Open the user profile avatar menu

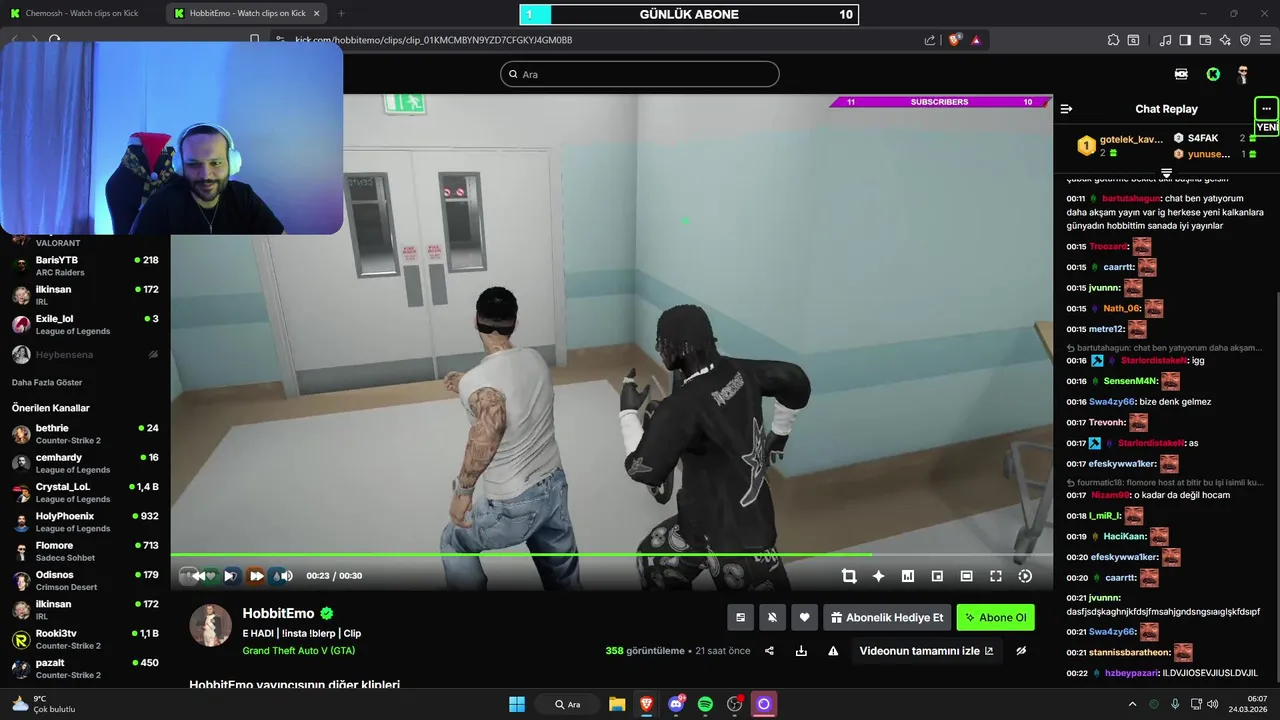tap(1243, 74)
